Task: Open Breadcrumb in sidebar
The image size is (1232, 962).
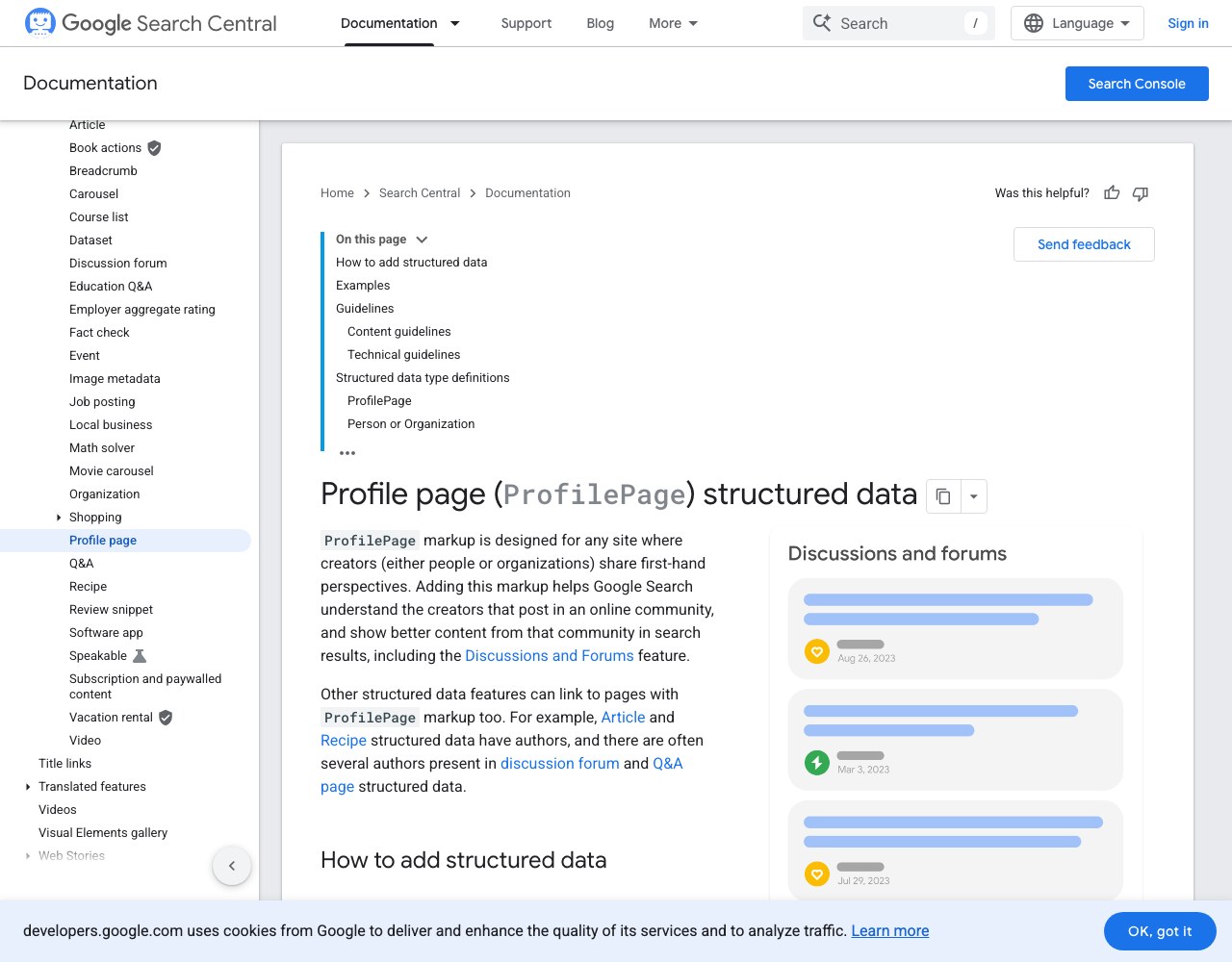Action: pos(103,171)
